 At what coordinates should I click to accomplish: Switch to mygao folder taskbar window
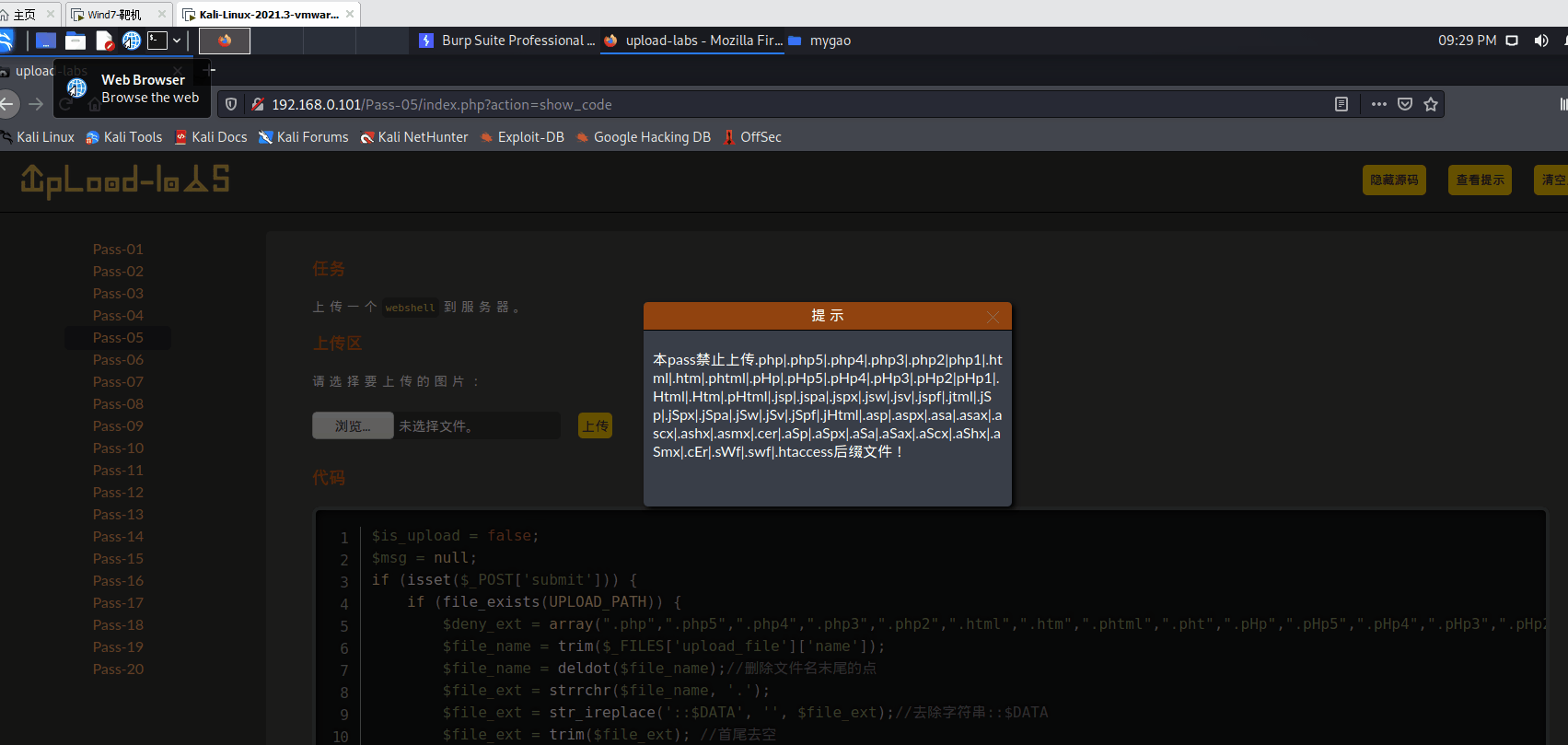[x=819, y=41]
